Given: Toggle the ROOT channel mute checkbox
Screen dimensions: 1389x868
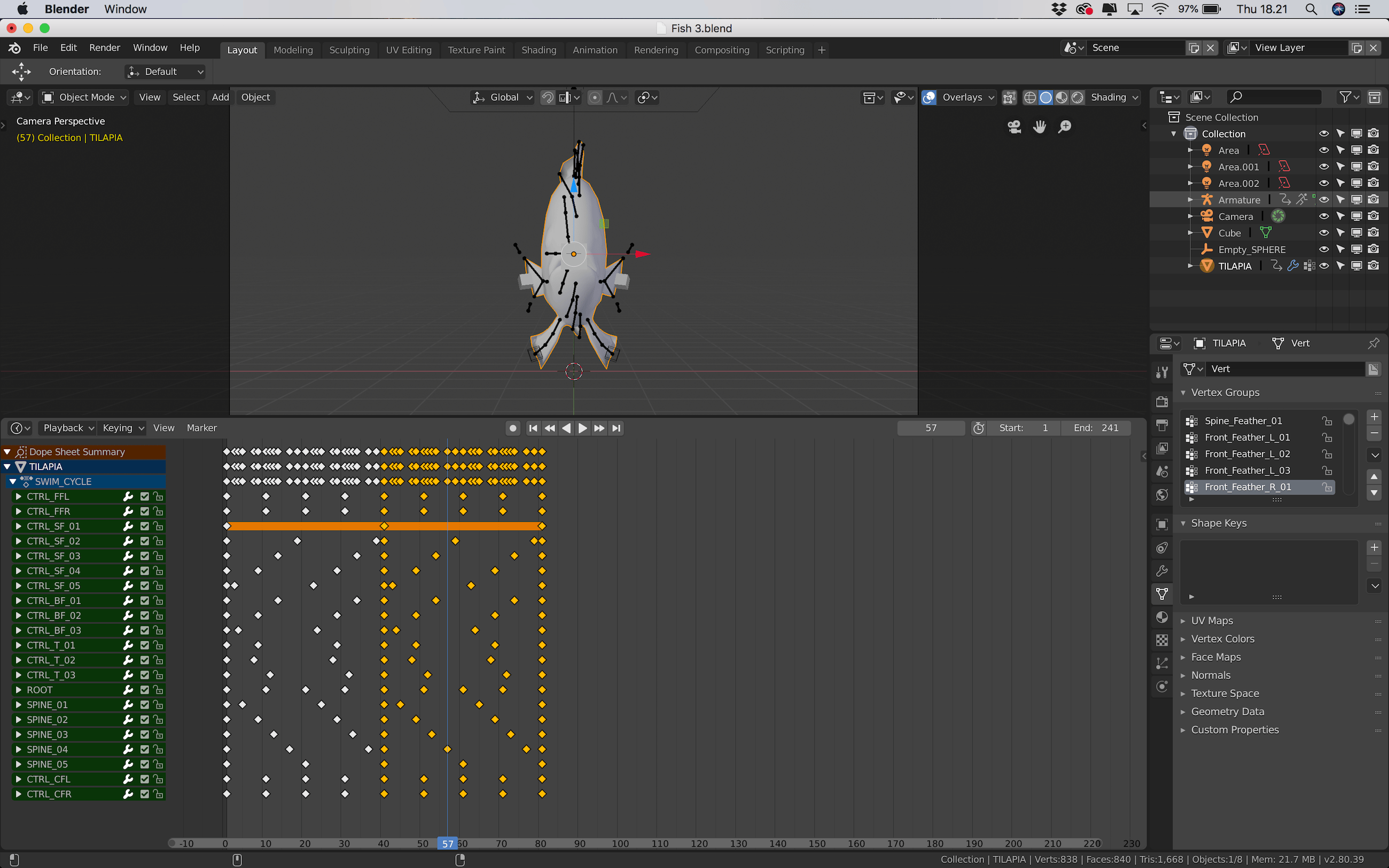Looking at the screenshot, I should click(x=145, y=690).
